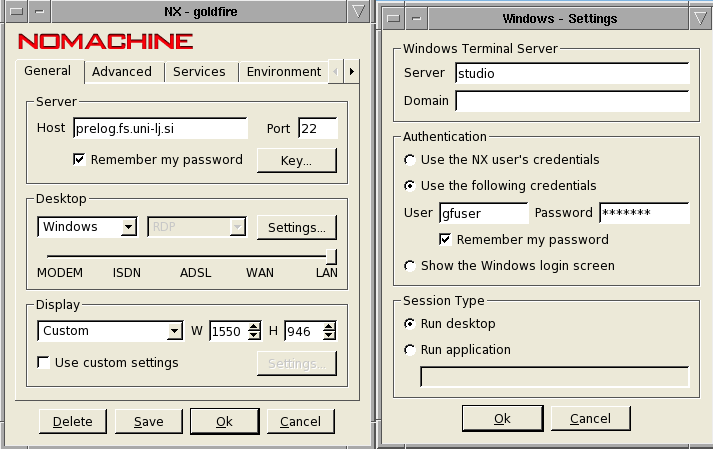
Task: Click the connection speed slider at LAN
Action: pos(330,257)
